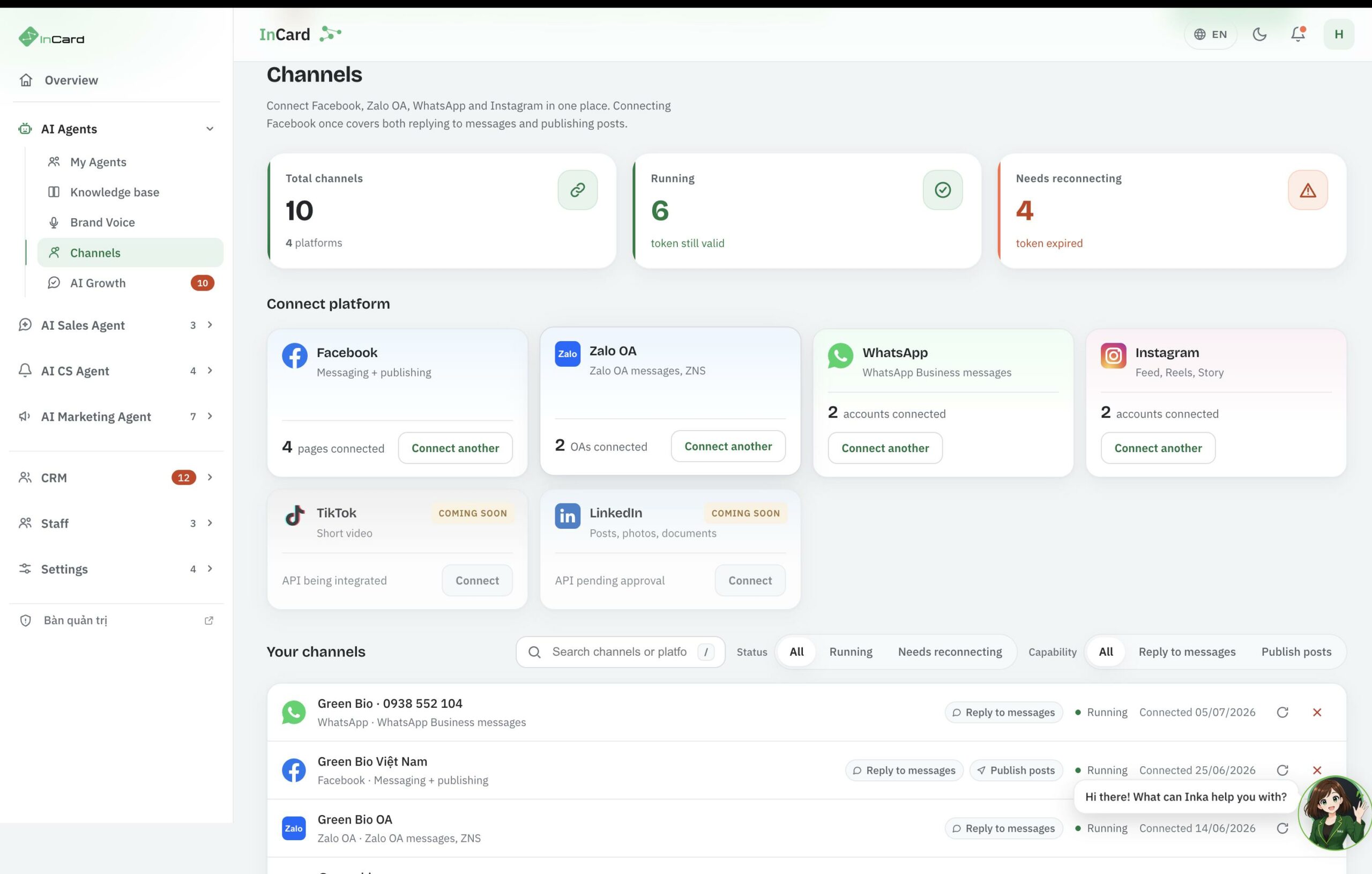
Task: Open Overview in the sidebar
Action: [x=117, y=80]
